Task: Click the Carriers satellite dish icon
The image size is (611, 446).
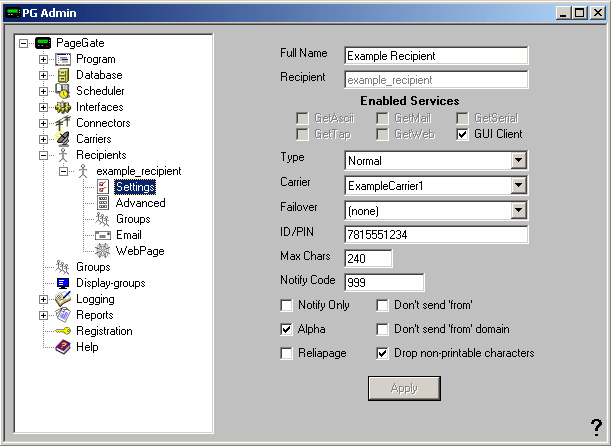Action: click(x=63, y=139)
